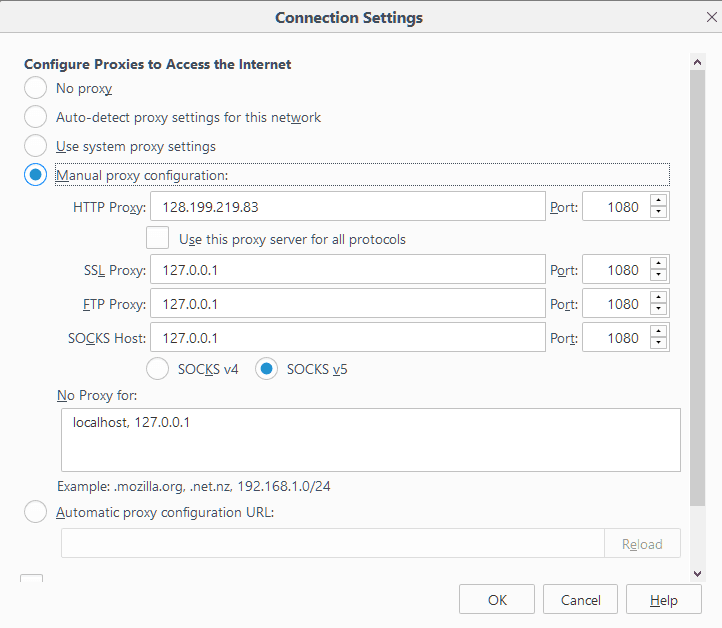
Task: Click the No Proxy for text area
Action: pyautogui.click(x=371, y=440)
